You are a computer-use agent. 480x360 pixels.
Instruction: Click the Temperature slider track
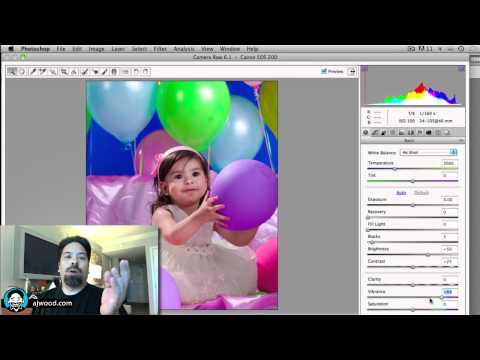(413, 169)
